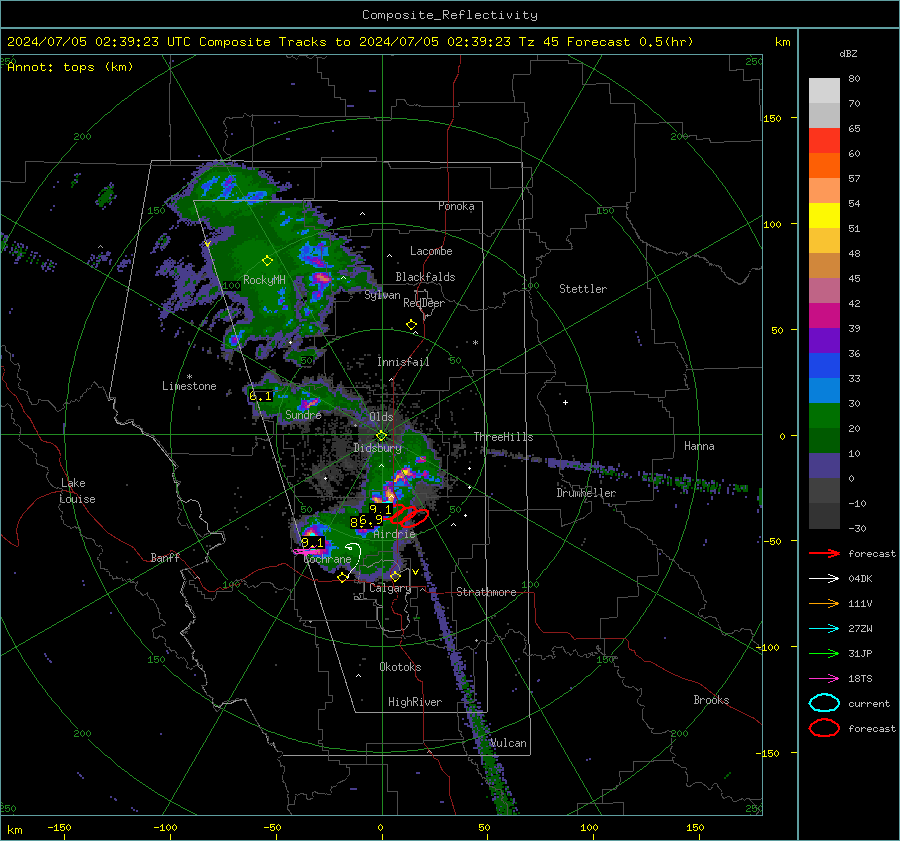Click the 'Calgary' city label
Image resolution: width=900 pixels, height=841 pixels.
tap(390, 588)
